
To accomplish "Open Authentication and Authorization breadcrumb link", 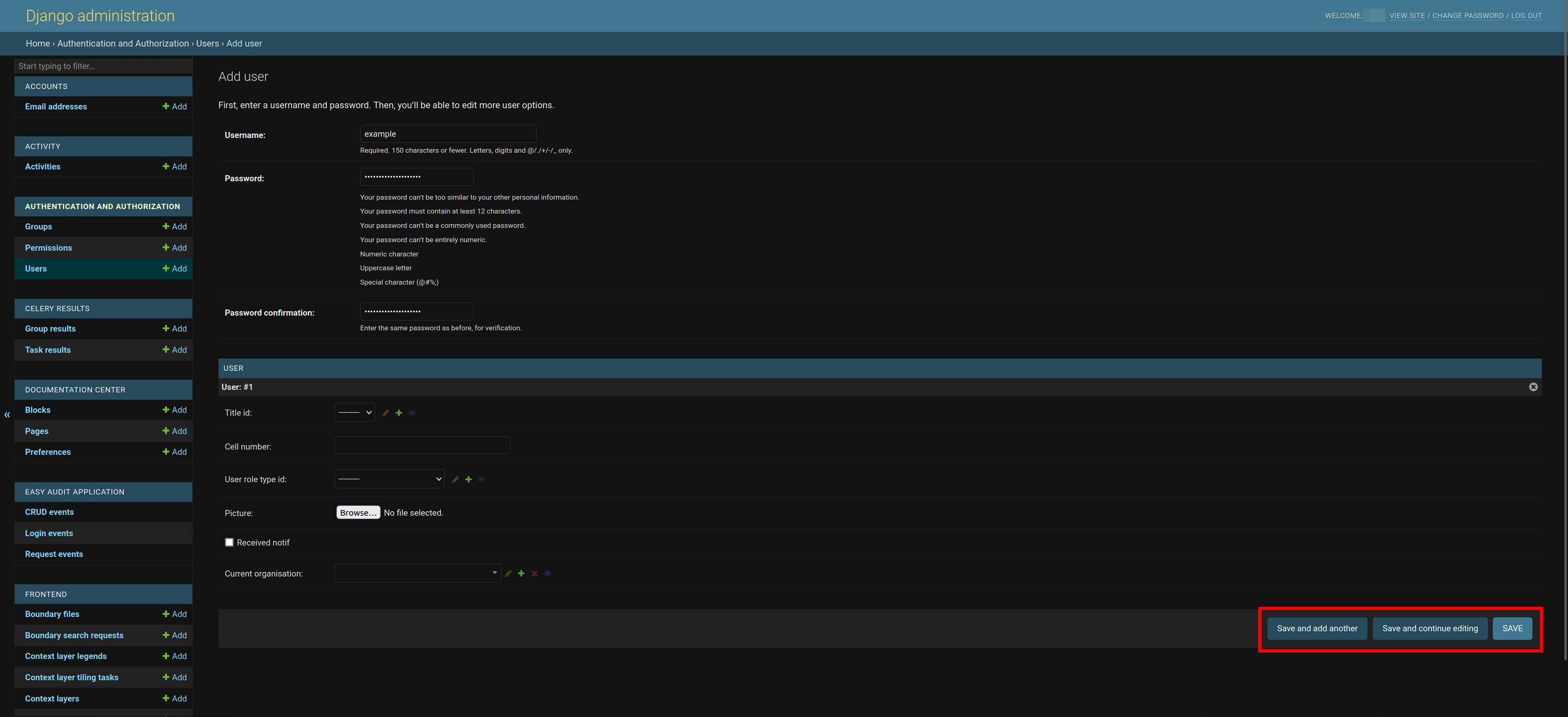I will coord(123,44).
